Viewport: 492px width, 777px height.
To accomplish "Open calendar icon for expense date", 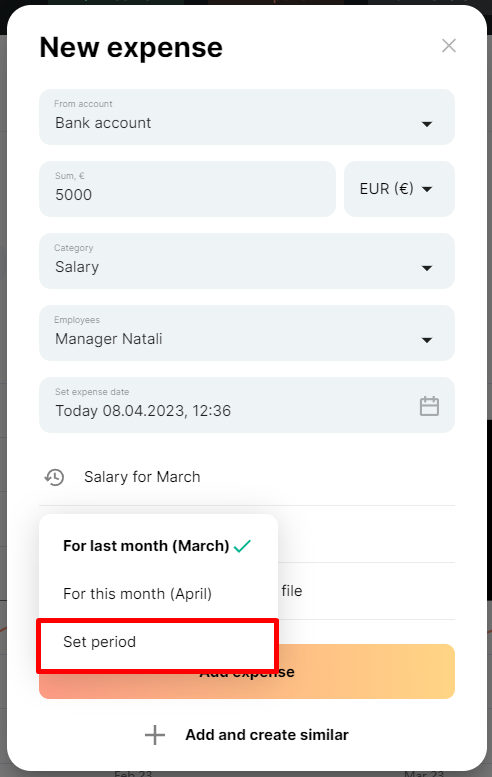I will pos(429,406).
